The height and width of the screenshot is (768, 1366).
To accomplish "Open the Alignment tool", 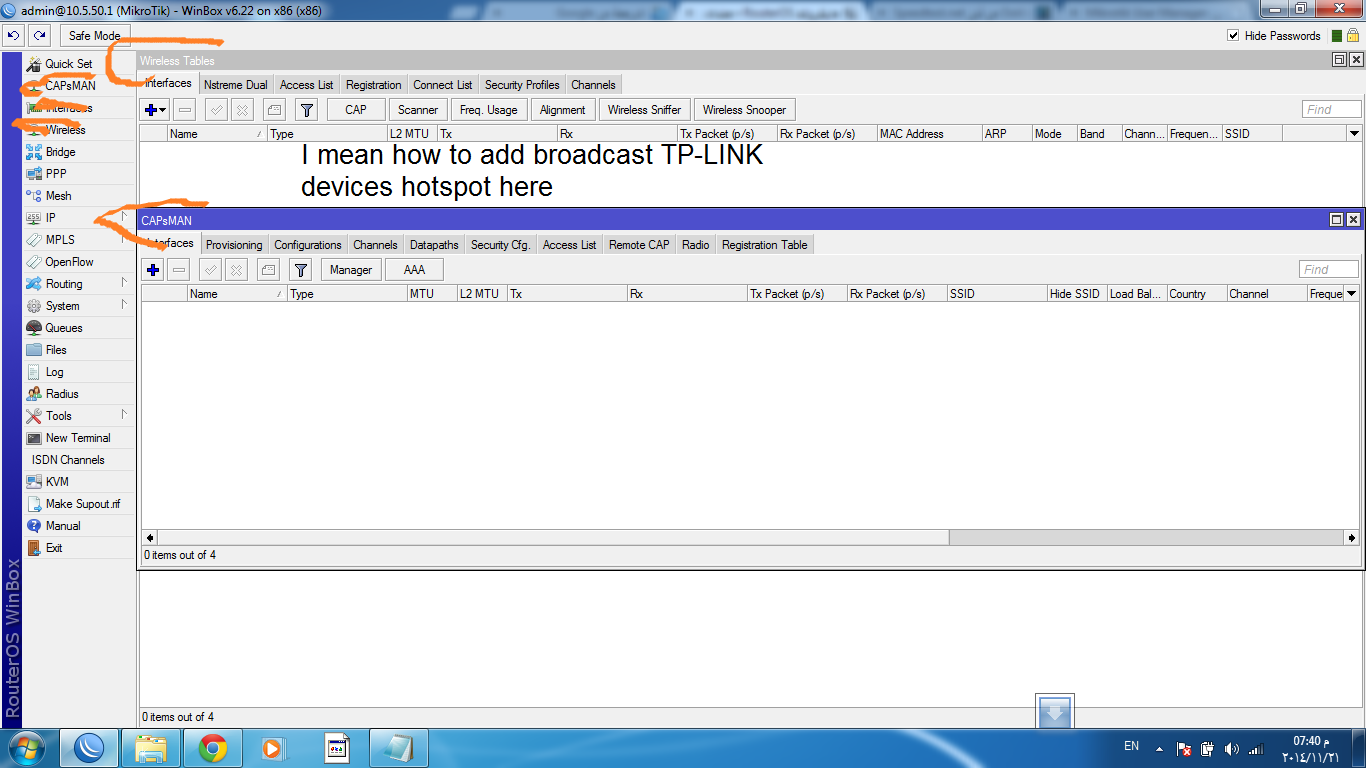I will point(563,110).
